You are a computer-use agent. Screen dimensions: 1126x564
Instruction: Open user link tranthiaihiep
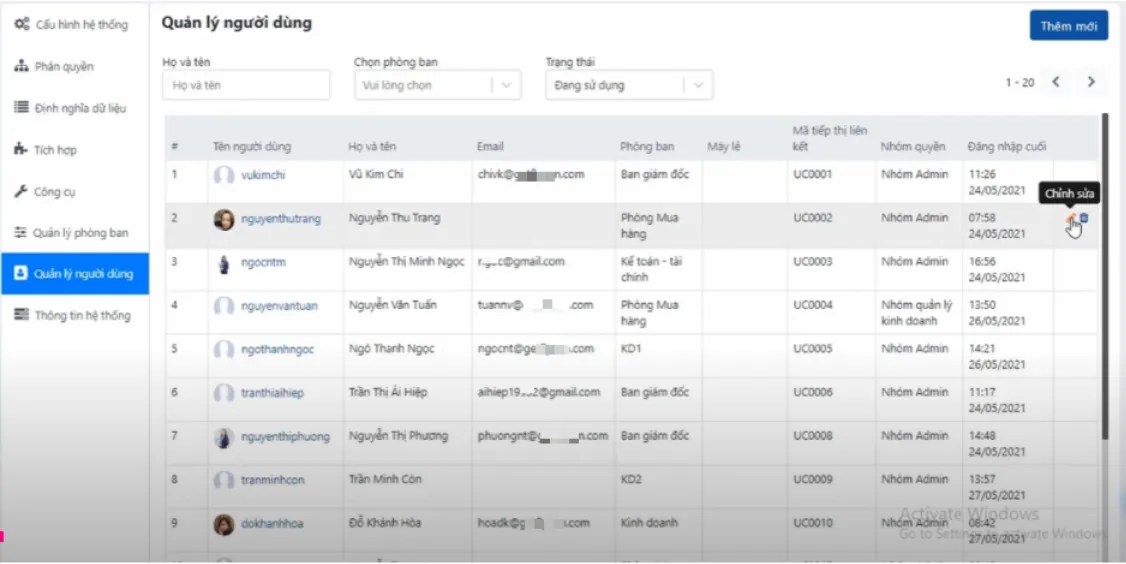coord(272,393)
